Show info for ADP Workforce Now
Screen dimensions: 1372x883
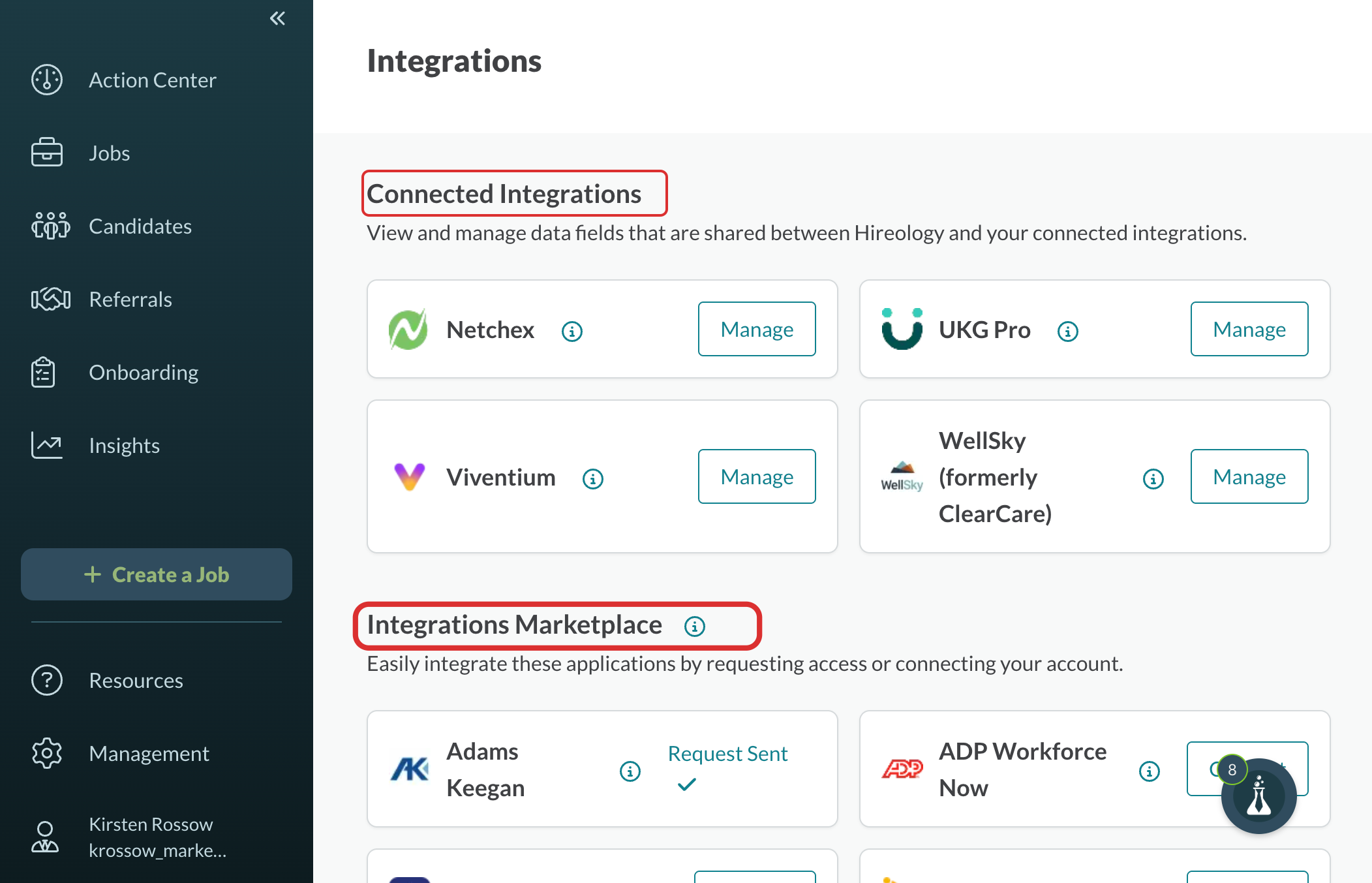tap(1150, 771)
